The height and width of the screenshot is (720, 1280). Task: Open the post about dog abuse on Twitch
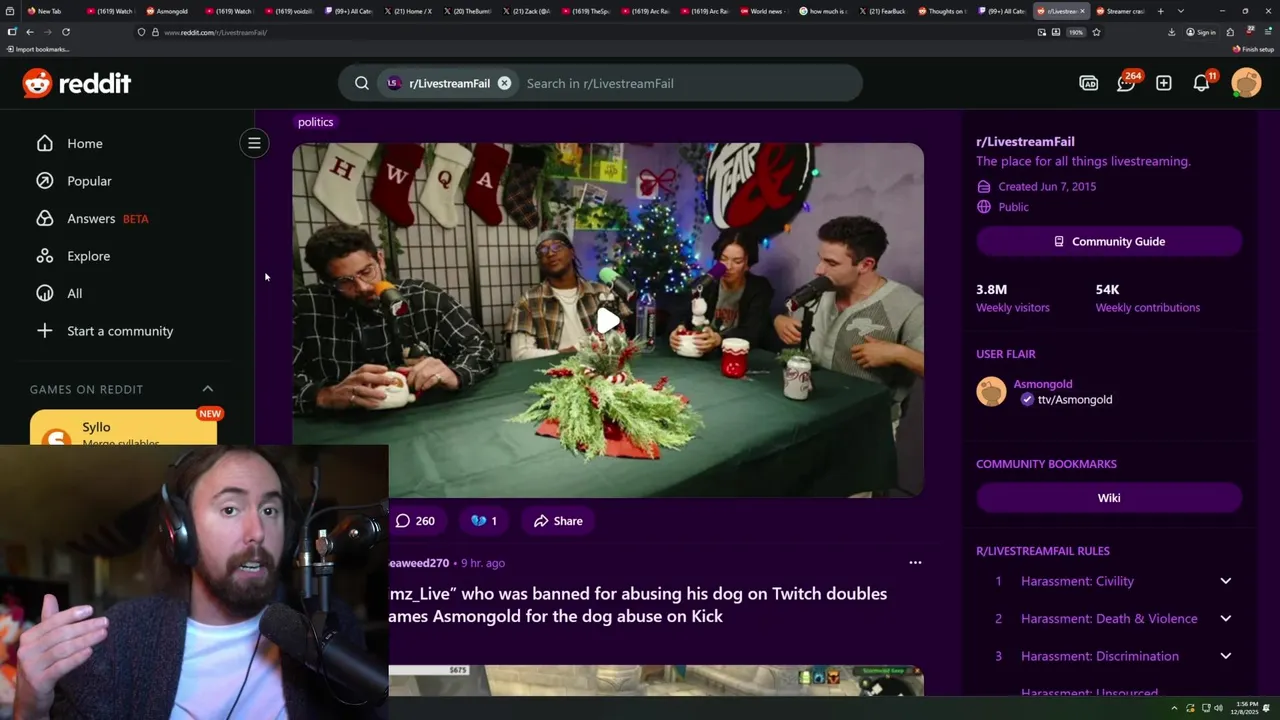638,605
